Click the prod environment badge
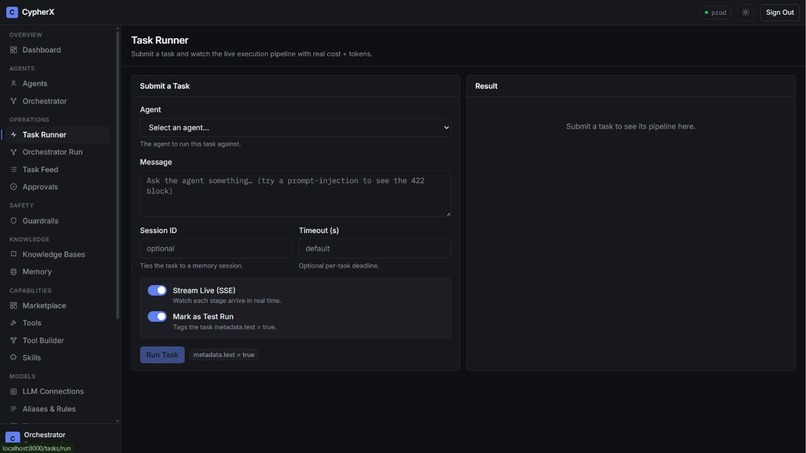This screenshot has height=453, width=806. pos(716,12)
